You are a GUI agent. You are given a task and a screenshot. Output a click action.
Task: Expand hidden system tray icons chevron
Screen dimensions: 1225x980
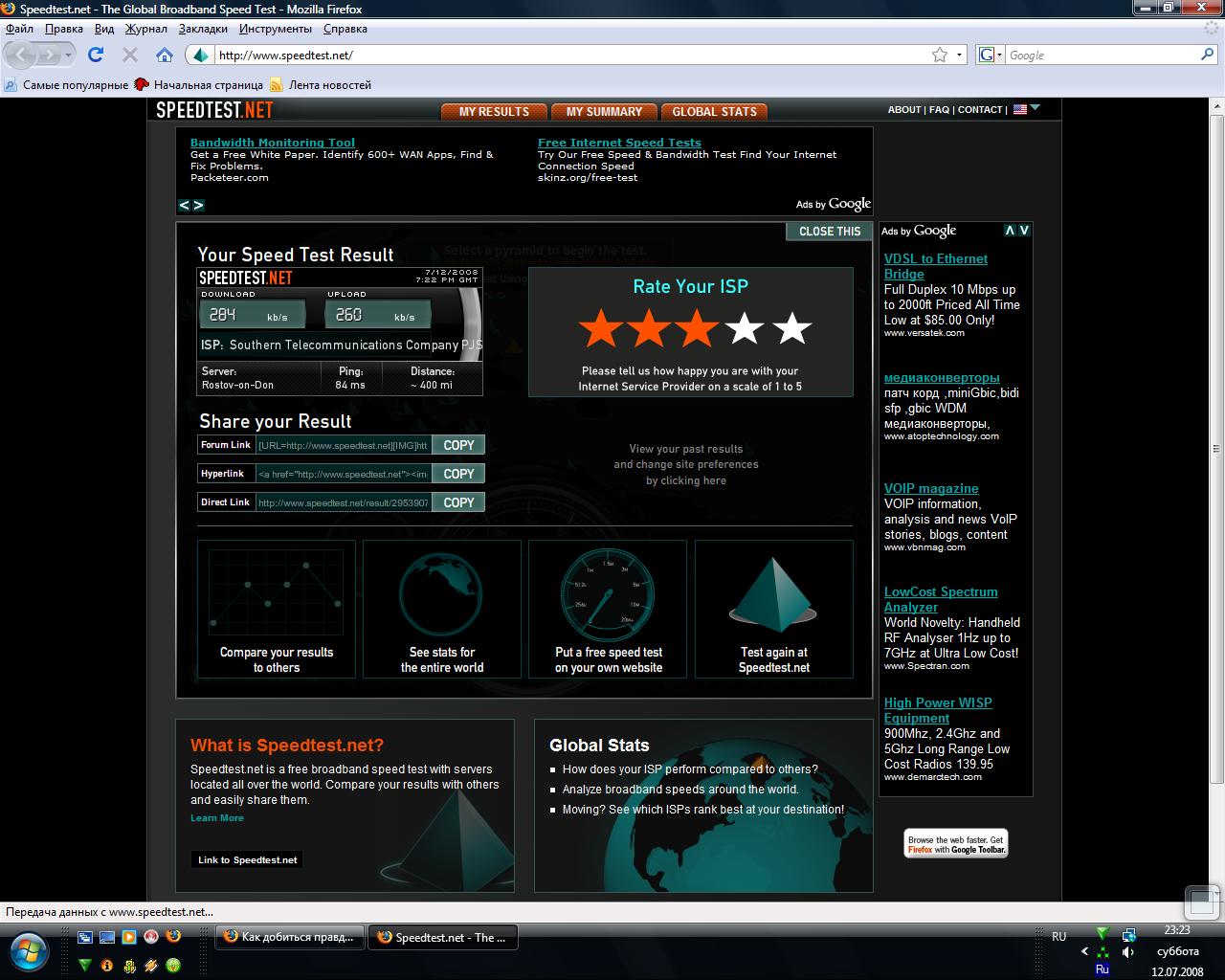click(1084, 952)
